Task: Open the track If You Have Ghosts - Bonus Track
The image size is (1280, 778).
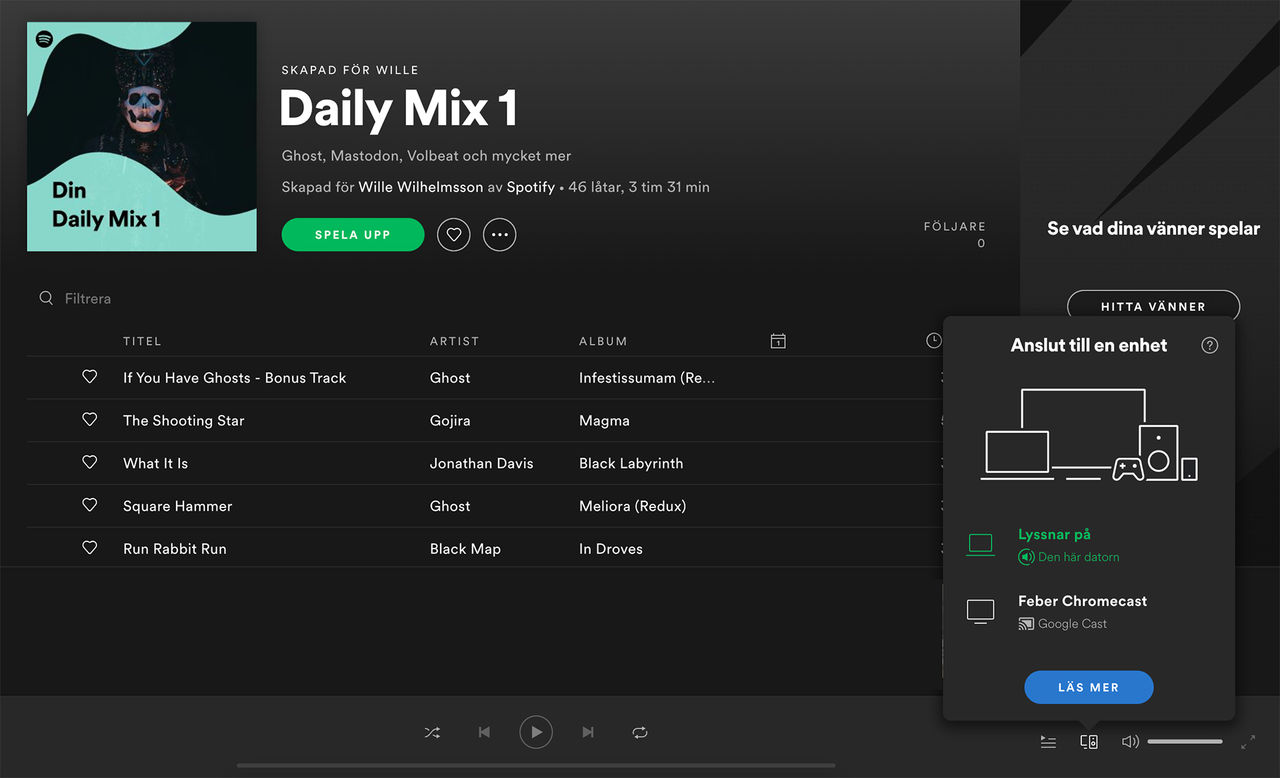Action: pyautogui.click(x=234, y=378)
